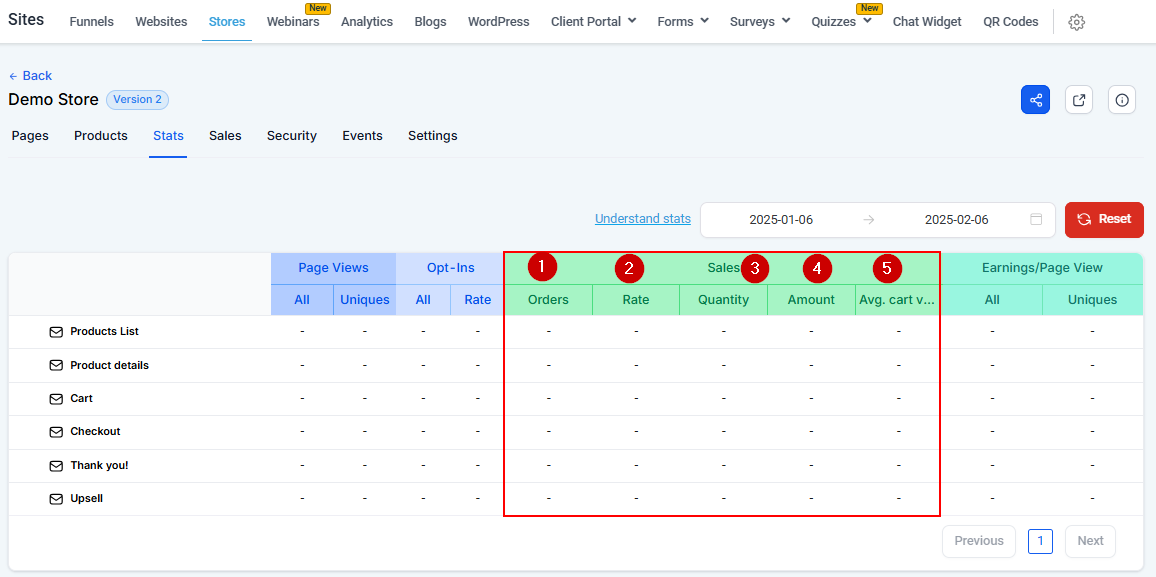Click the Earnings/Page View header
The width and height of the screenshot is (1156, 577).
(x=1042, y=268)
